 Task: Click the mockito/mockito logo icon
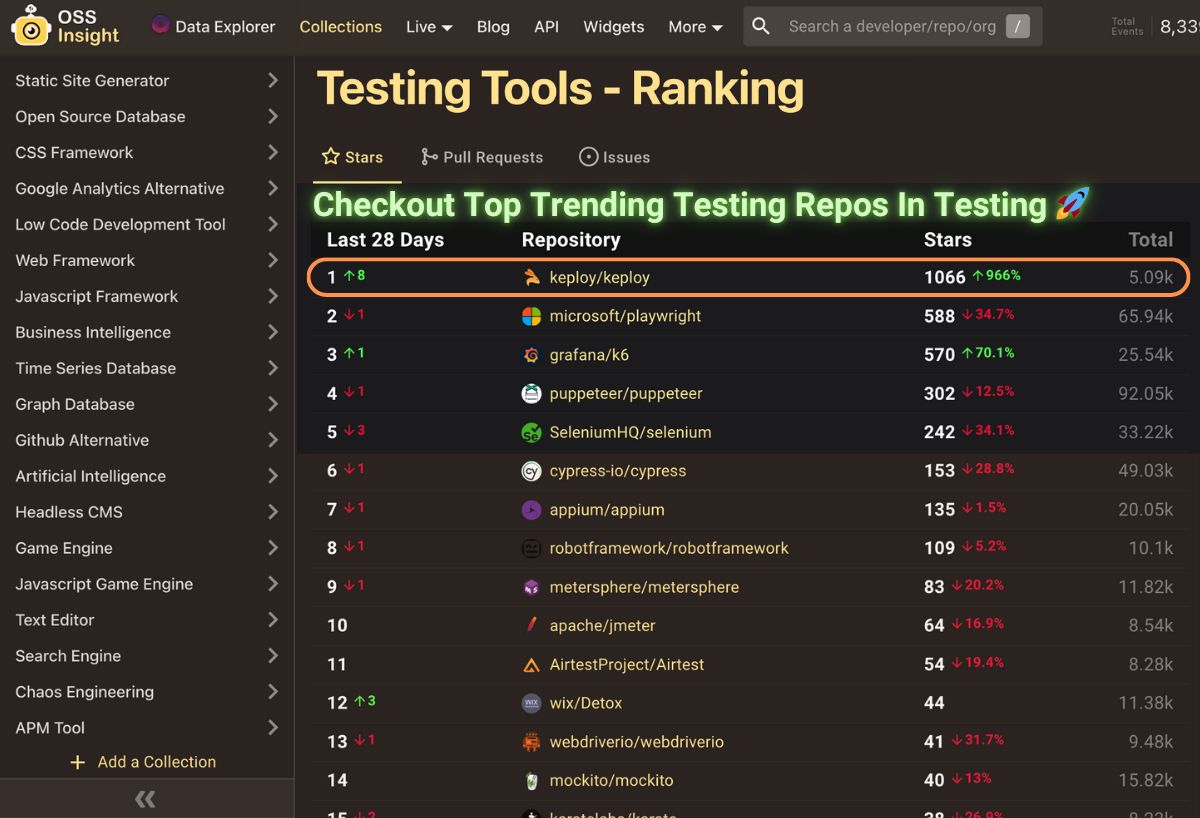[x=532, y=781]
